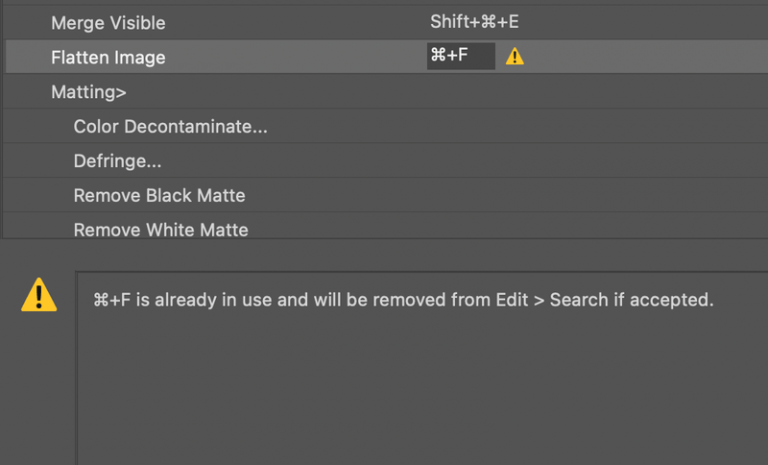Choose the Remove Black Matte entry

pos(159,195)
